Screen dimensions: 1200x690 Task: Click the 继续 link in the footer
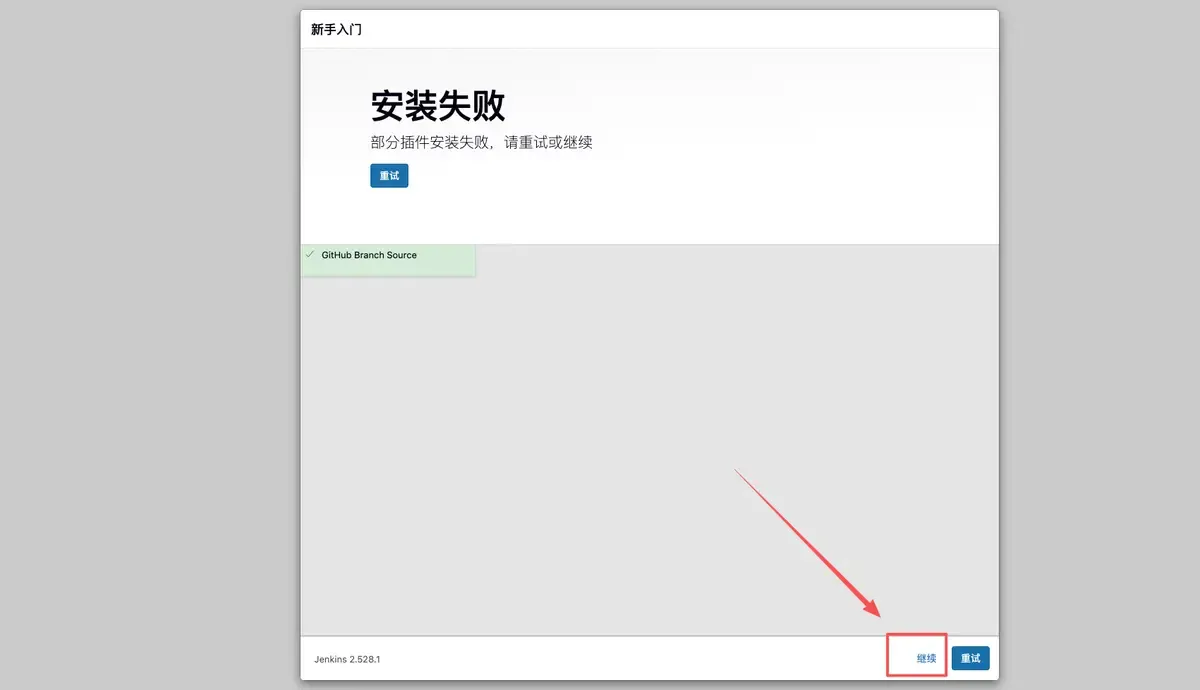pos(927,658)
